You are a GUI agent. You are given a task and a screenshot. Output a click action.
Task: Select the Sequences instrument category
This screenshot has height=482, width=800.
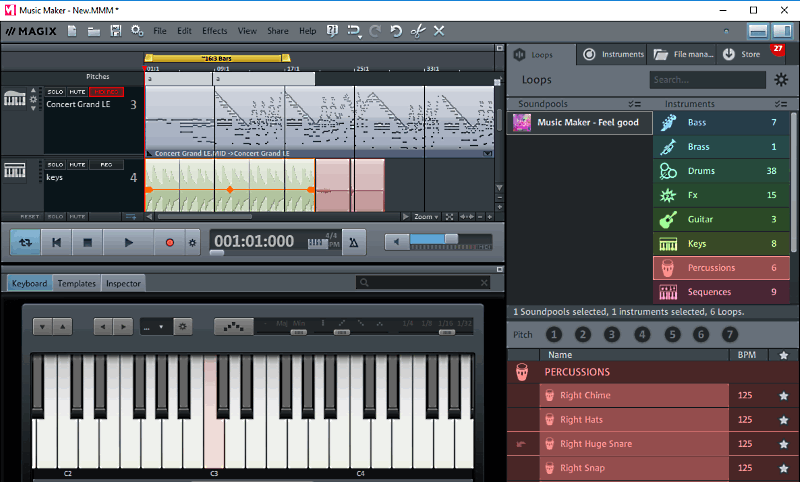721,292
